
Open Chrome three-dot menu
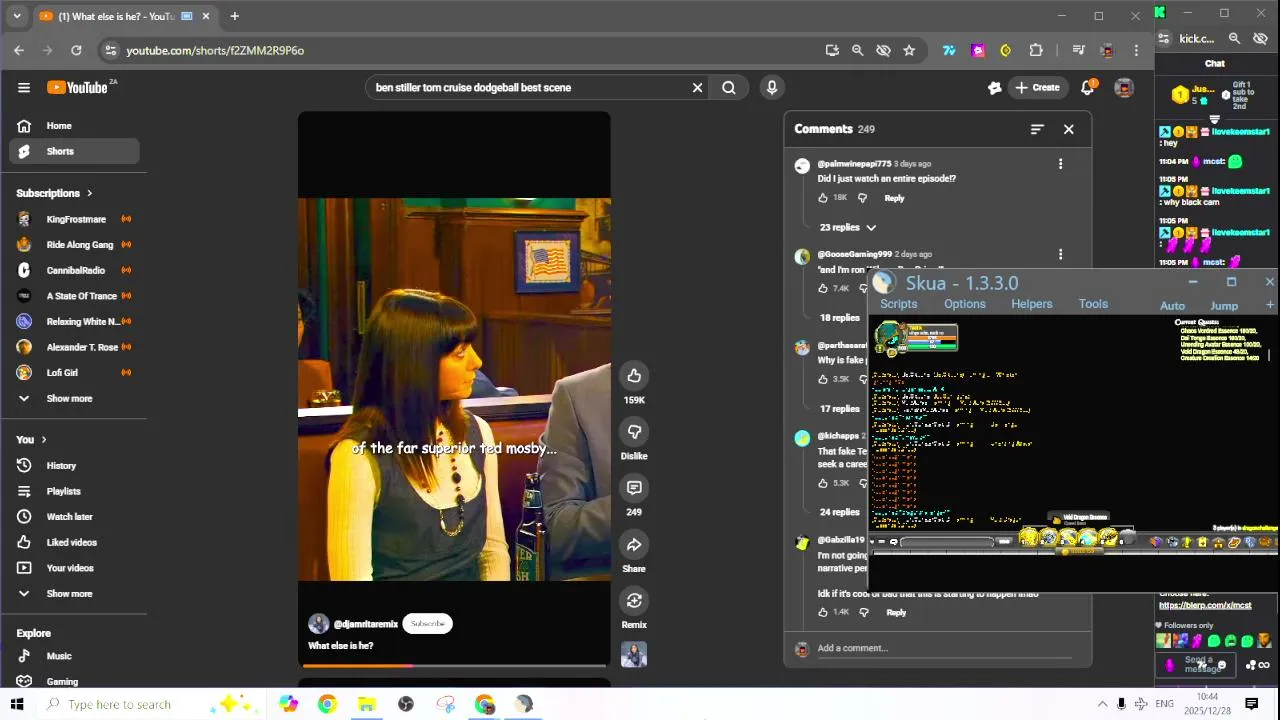pyautogui.click(x=1136, y=50)
